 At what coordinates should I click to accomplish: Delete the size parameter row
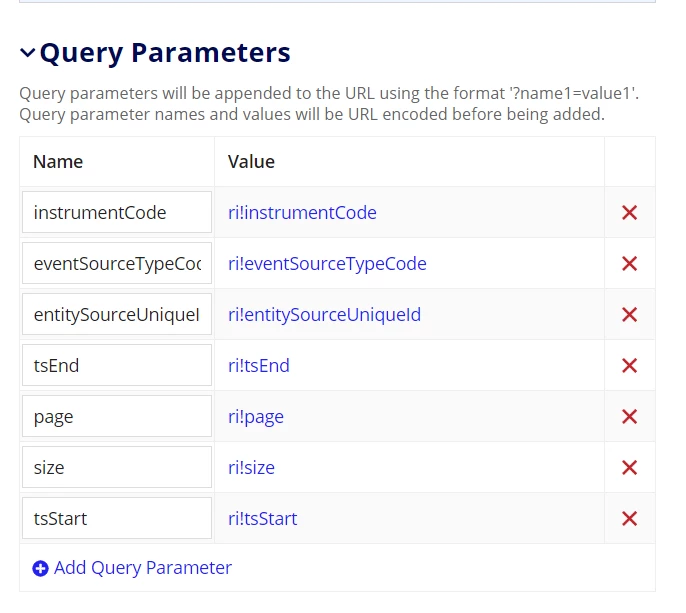pyautogui.click(x=629, y=468)
